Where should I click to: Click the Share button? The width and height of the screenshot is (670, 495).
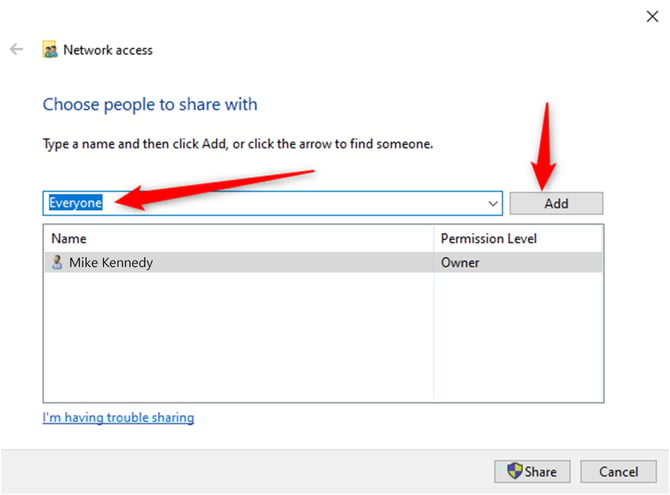tap(532, 471)
